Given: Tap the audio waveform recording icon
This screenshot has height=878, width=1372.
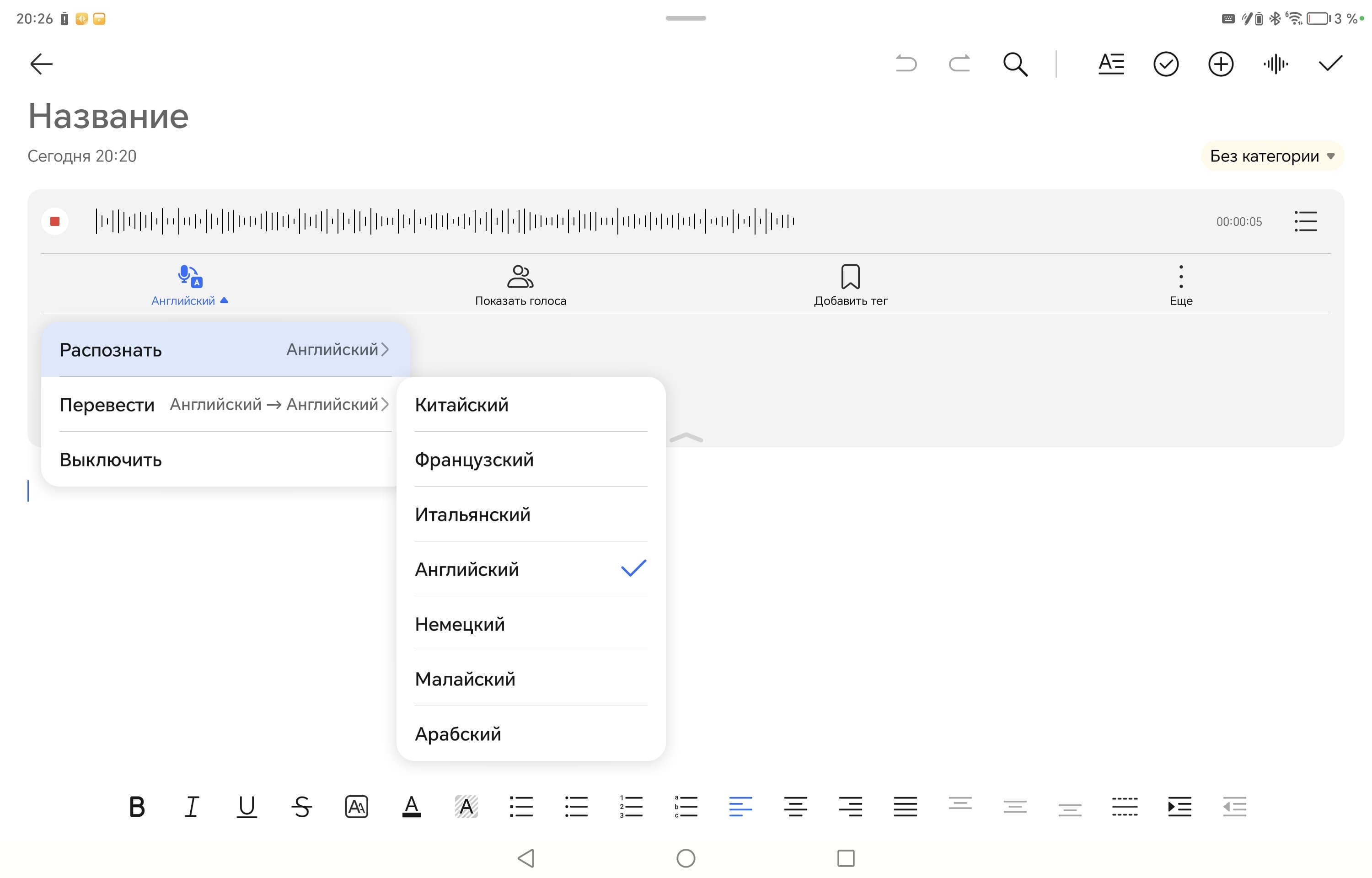Looking at the screenshot, I should click(1275, 64).
